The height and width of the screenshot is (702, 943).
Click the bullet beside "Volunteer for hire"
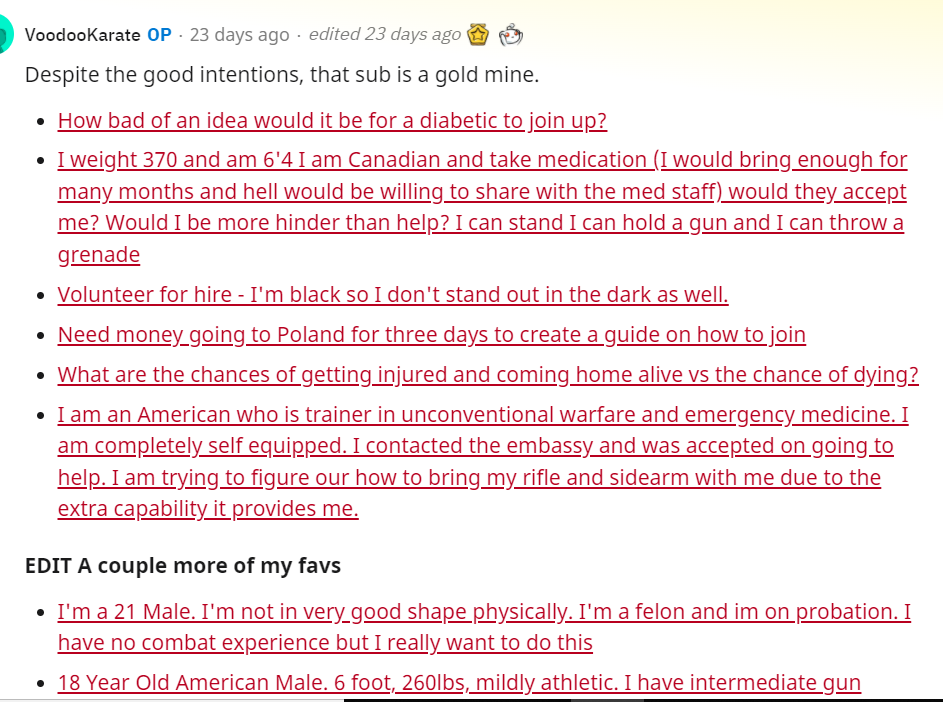pos(41,296)
